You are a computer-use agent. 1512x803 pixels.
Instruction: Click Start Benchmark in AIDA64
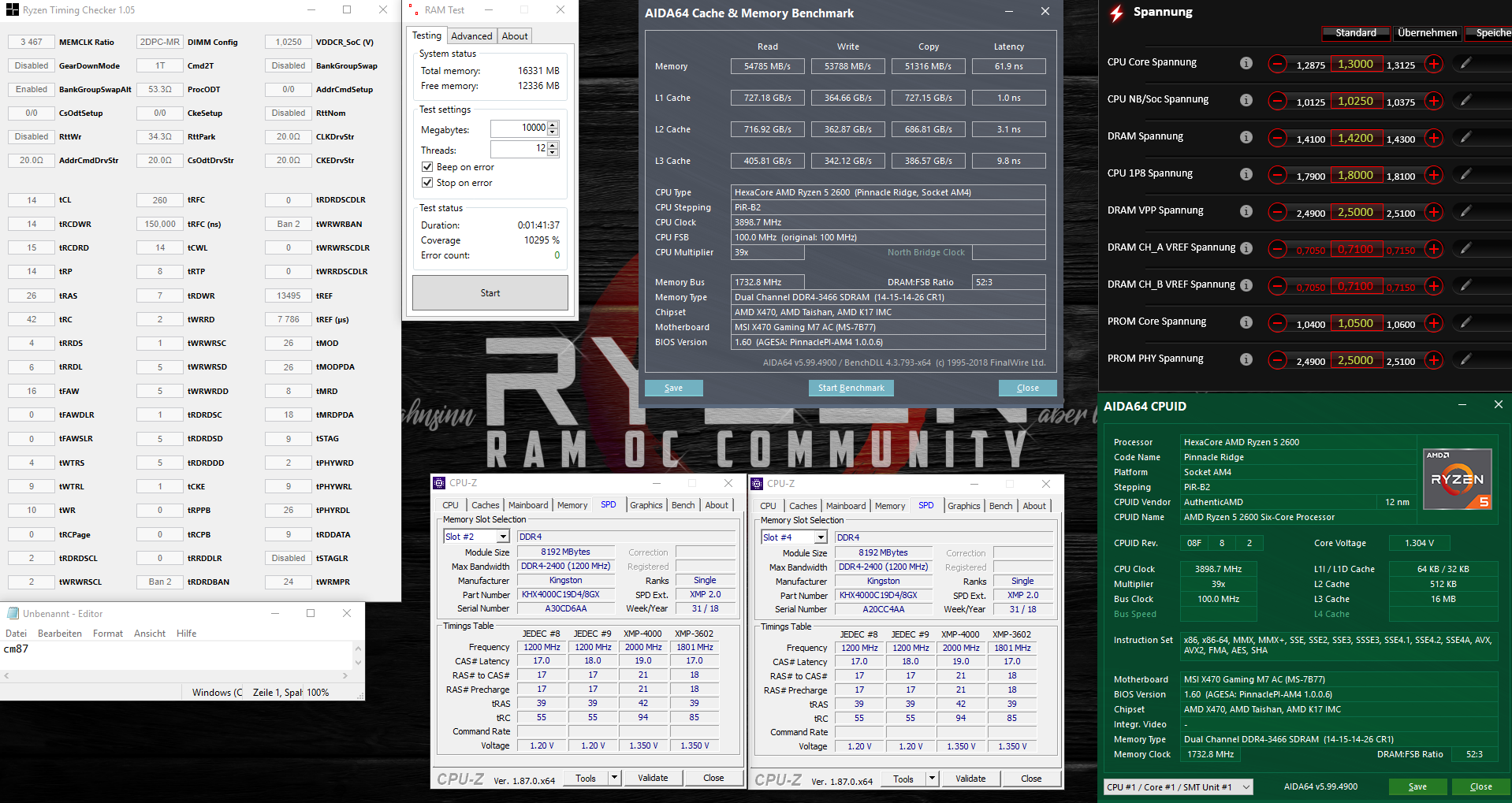851,388
